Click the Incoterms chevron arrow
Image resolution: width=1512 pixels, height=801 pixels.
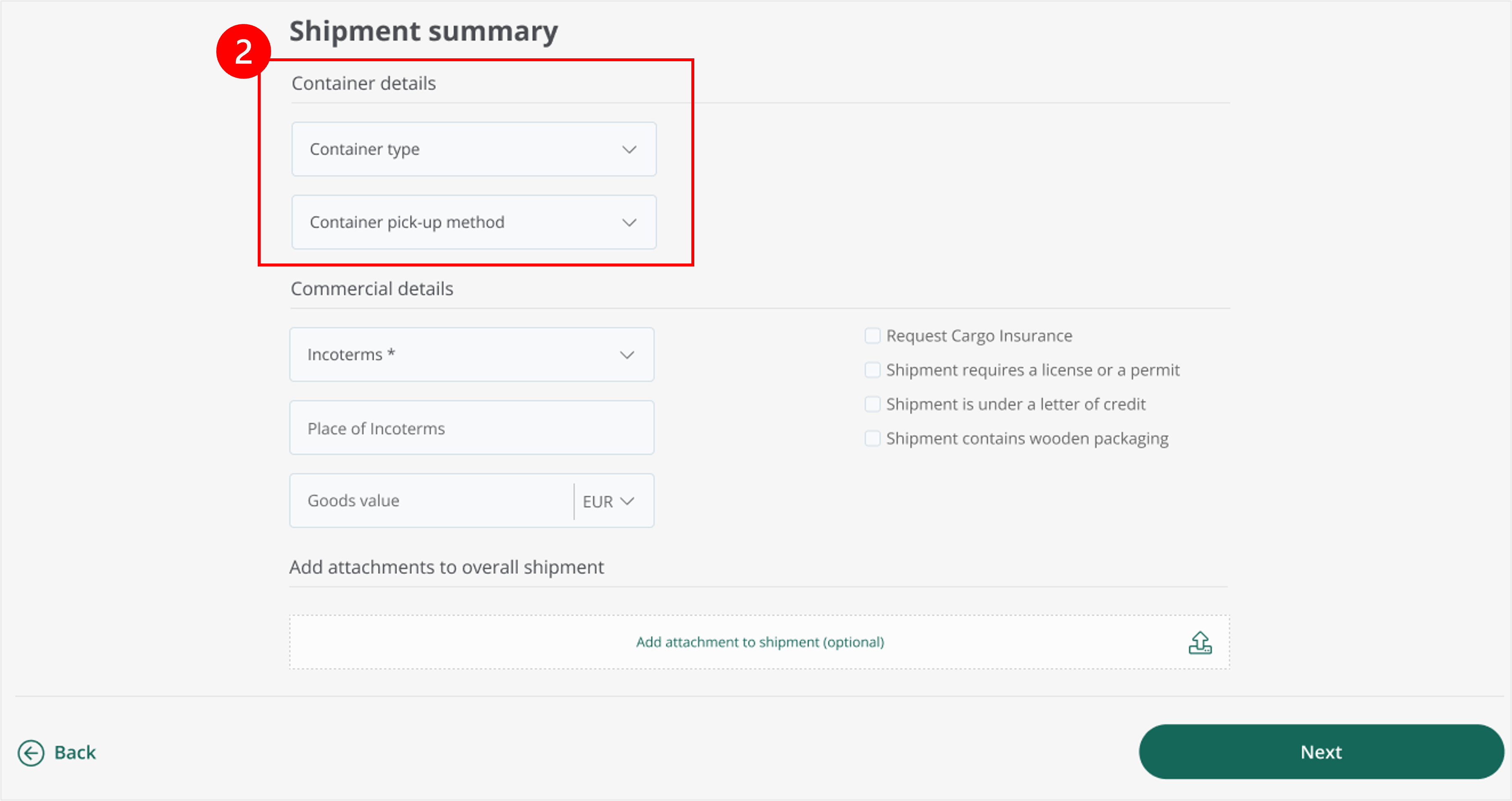(627, 355)
